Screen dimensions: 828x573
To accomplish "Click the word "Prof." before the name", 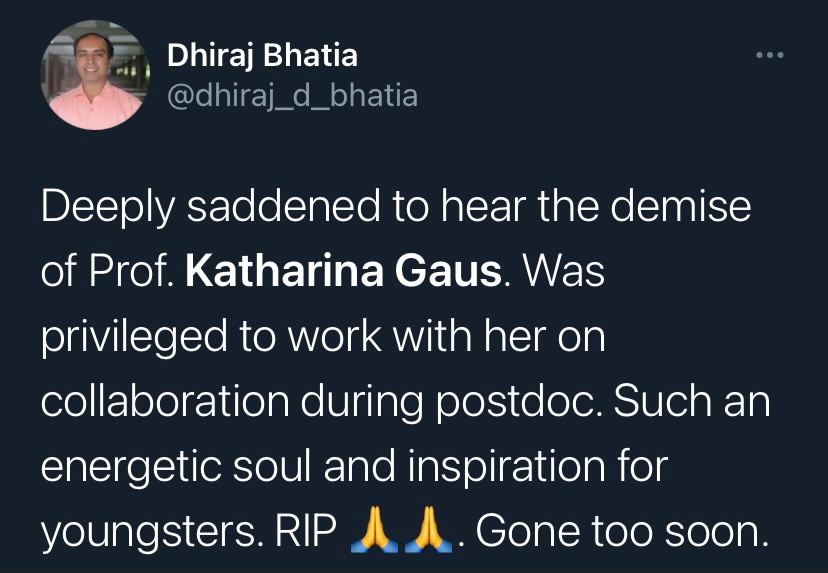I will pos(136,273).
